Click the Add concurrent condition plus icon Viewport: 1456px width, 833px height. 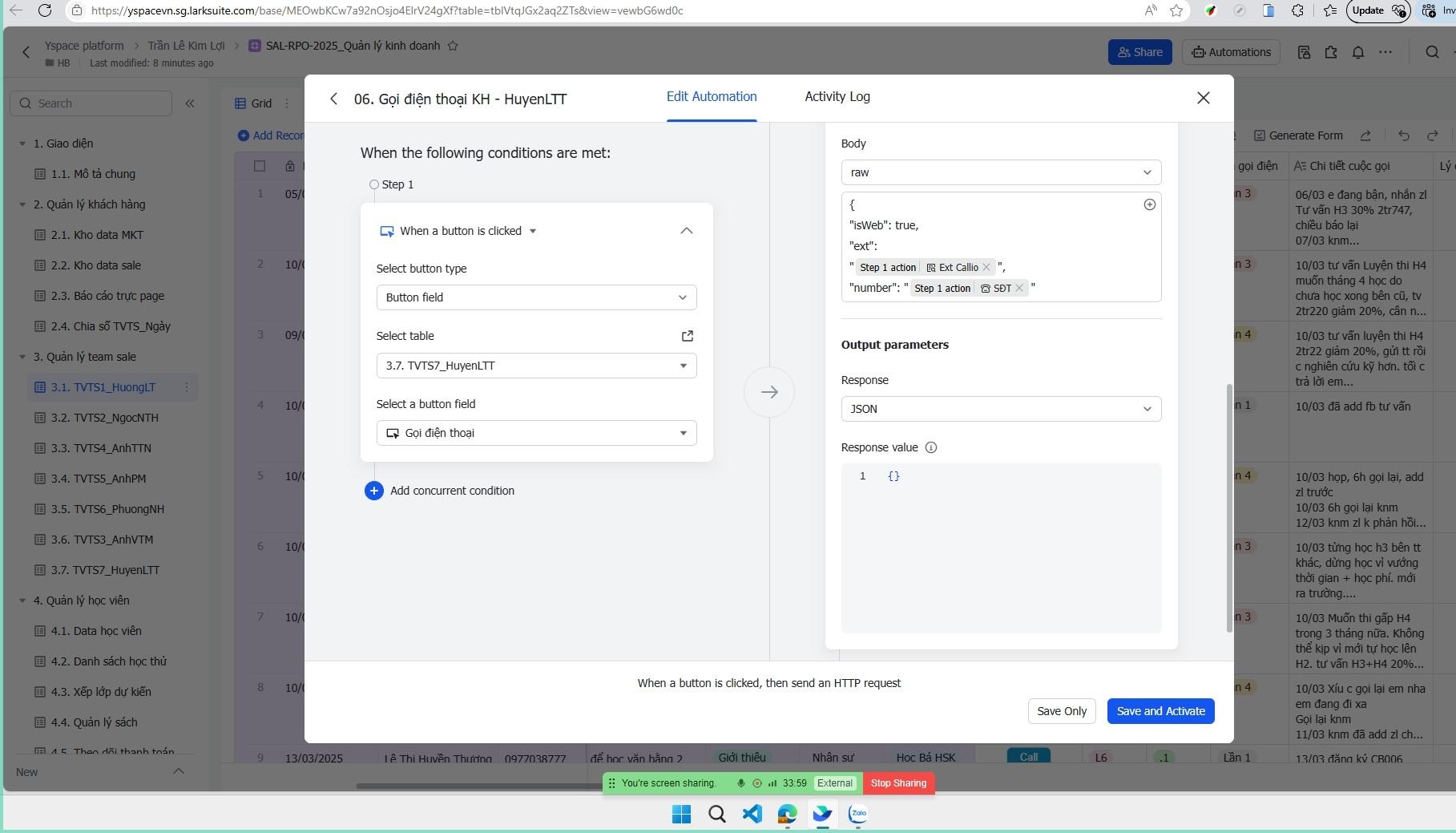click(x=373, y=491)
